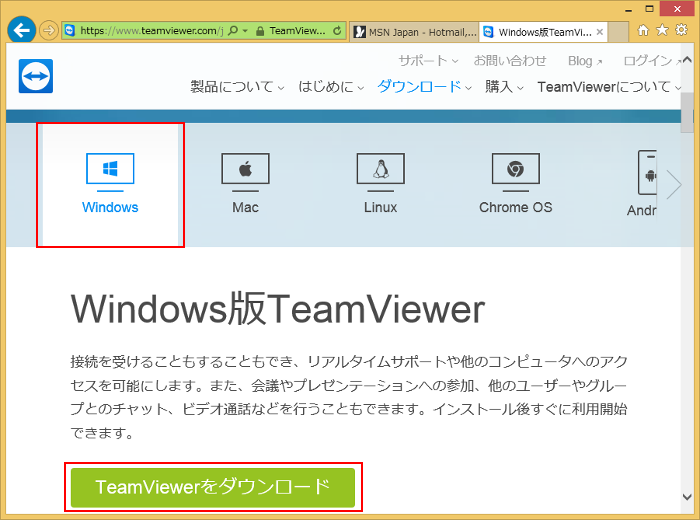Click the TeamViewerをダウンロード button
The height and width of the screenshot is (520, 700).
(213, 487)
